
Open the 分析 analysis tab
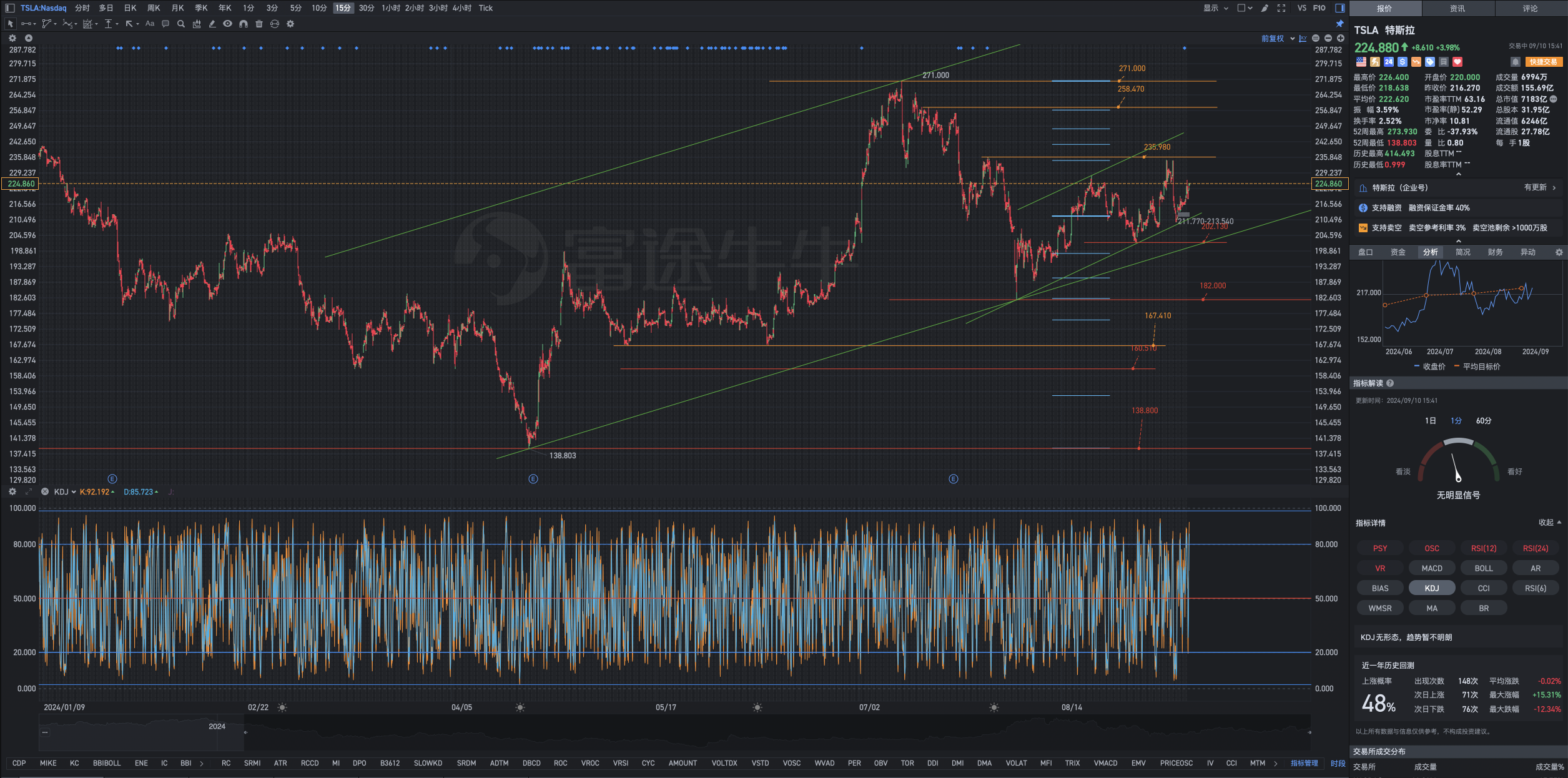[x=1430, y=252]
